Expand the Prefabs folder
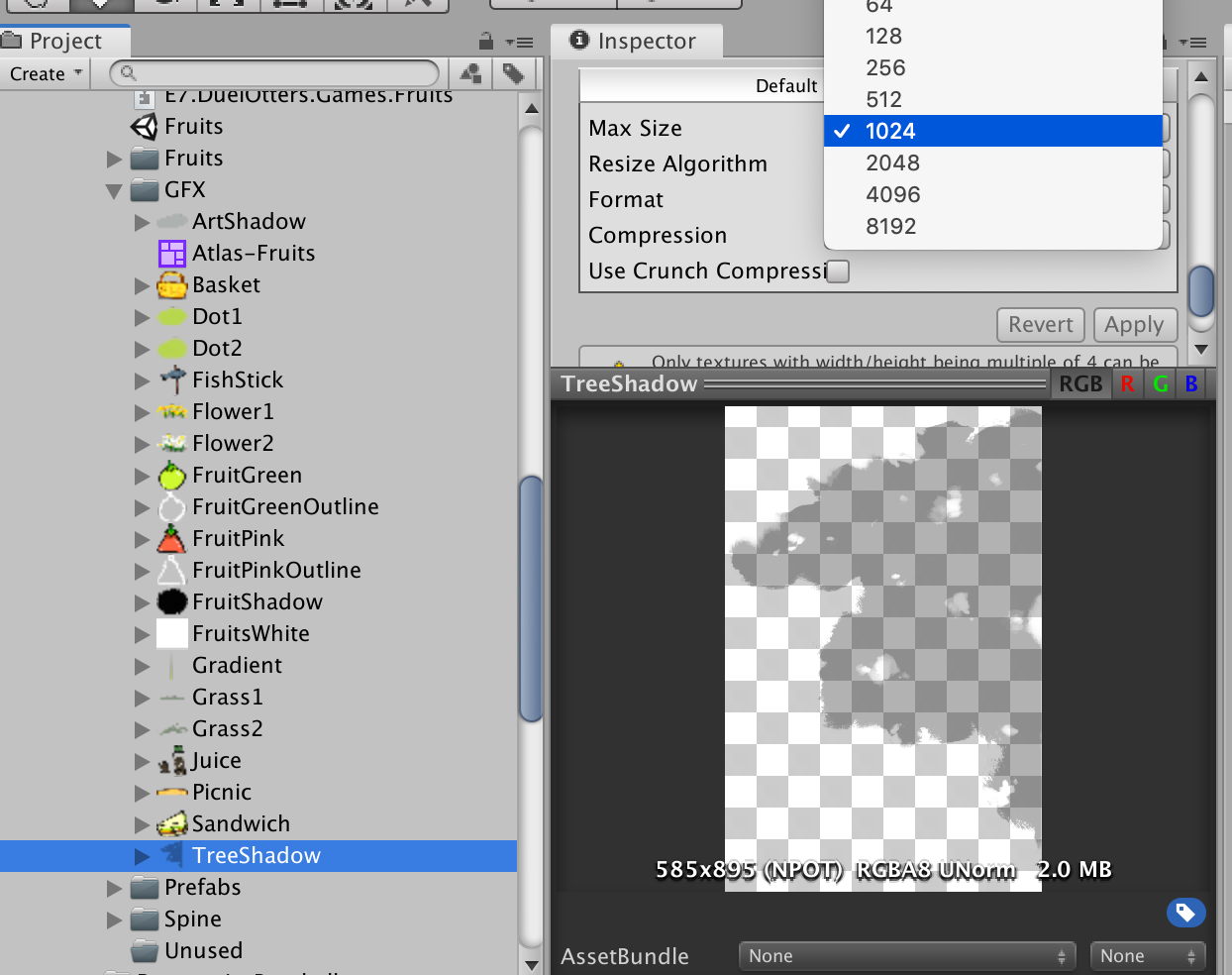Viewport: 1232px width, 975px height. [x=114, y=888]
